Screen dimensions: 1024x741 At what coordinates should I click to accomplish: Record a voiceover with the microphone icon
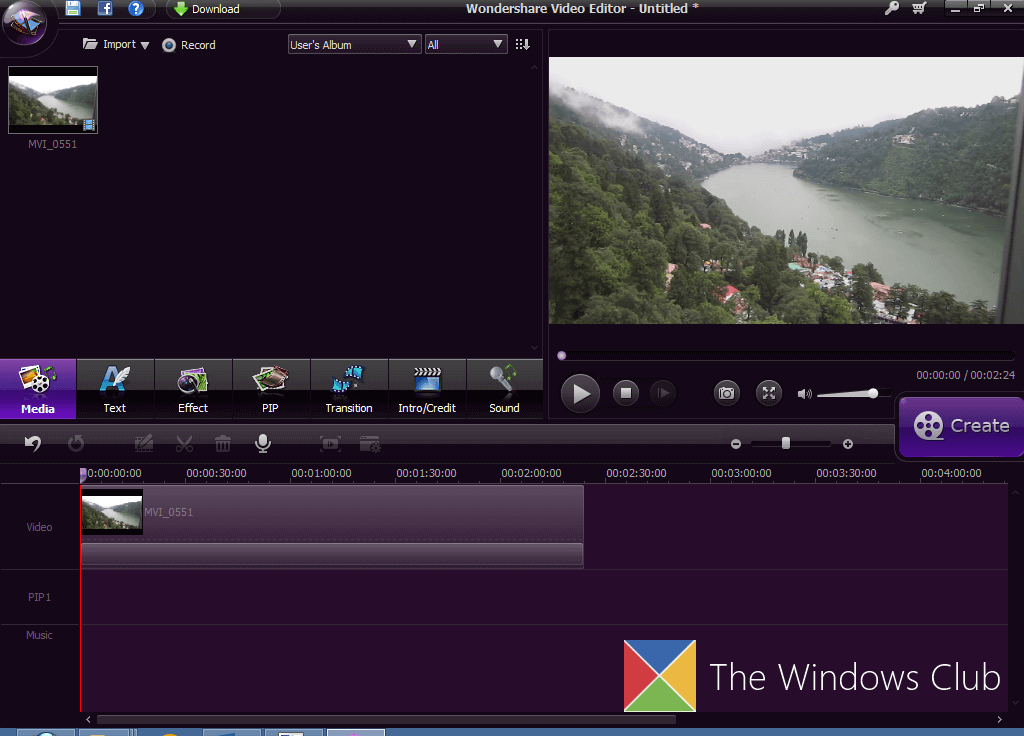(x=263, y=443)
